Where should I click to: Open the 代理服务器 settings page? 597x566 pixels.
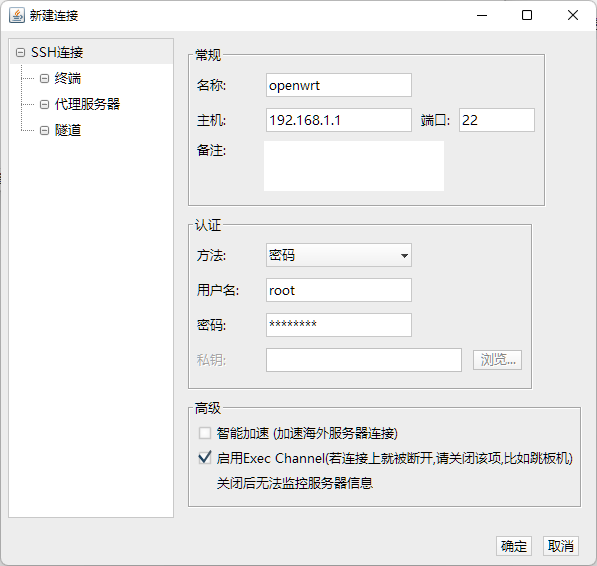(87, 104)
